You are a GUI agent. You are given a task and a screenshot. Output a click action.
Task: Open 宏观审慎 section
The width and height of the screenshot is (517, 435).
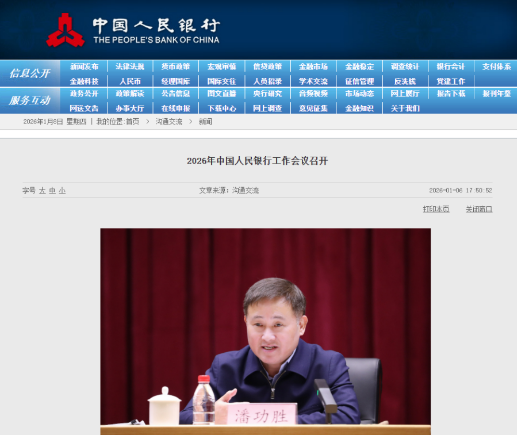click(x=222, y=67)
